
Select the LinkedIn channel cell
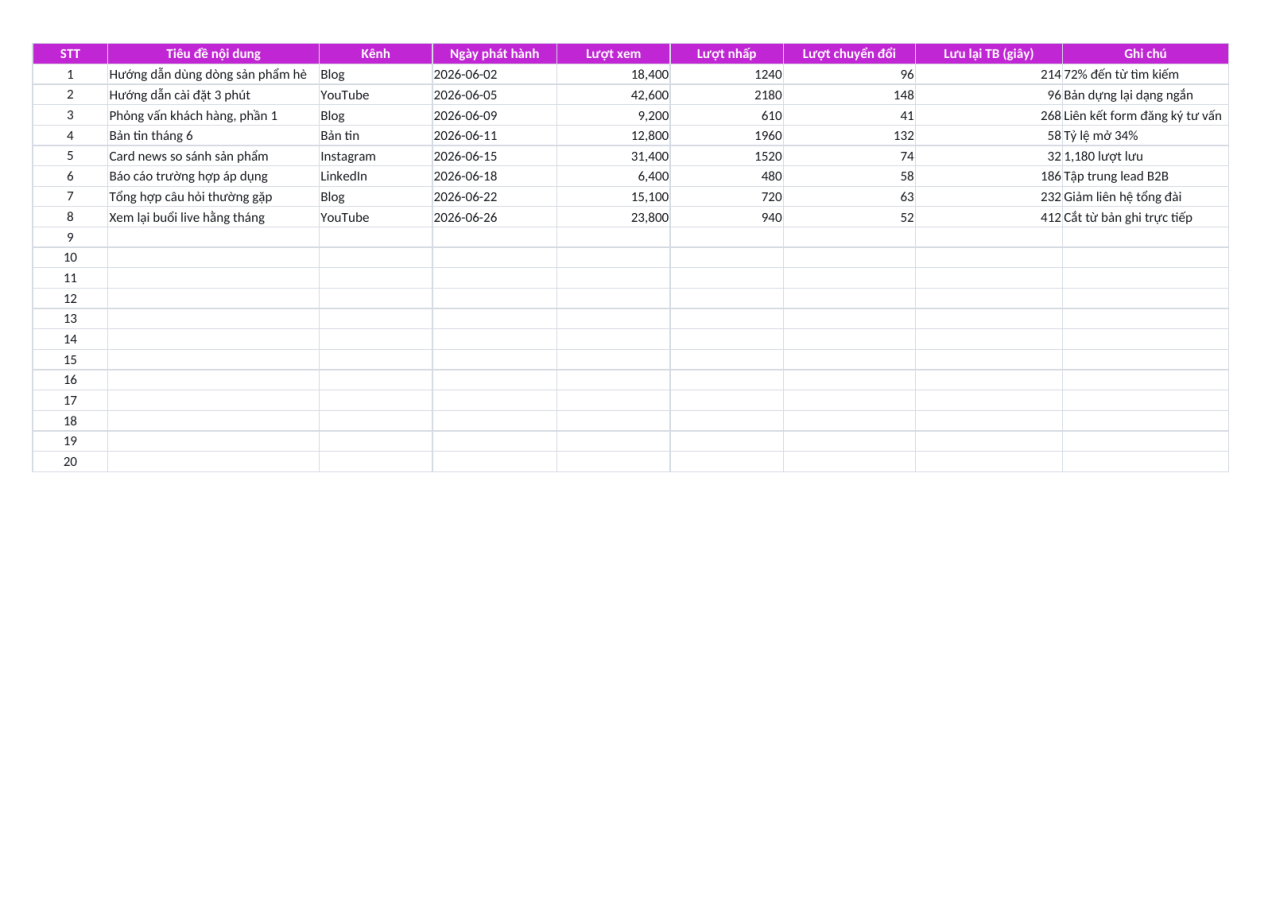pos(375,177)
